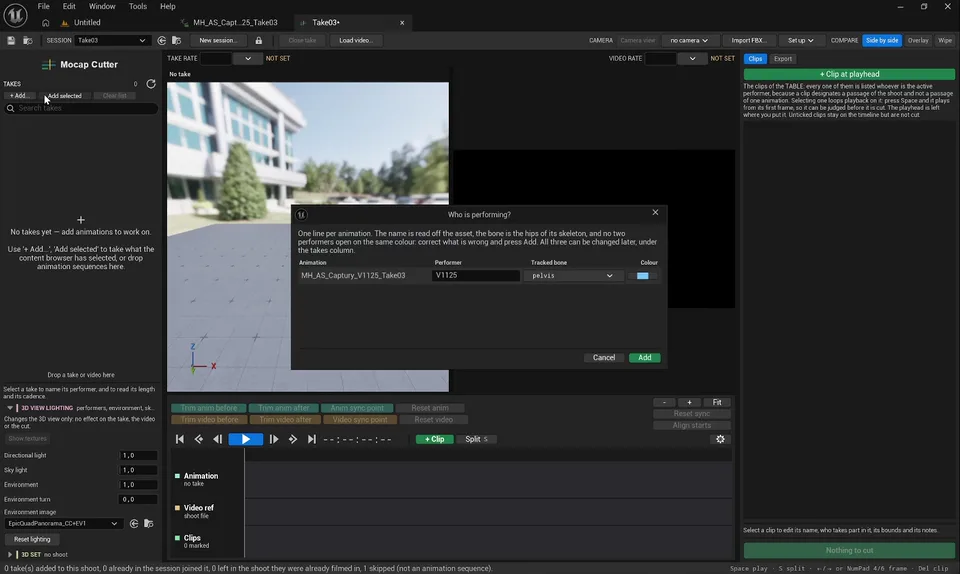This screenshot has width=960, height=574.
Task: Use selected environment image arrow icon
Action: click(134, 524)
